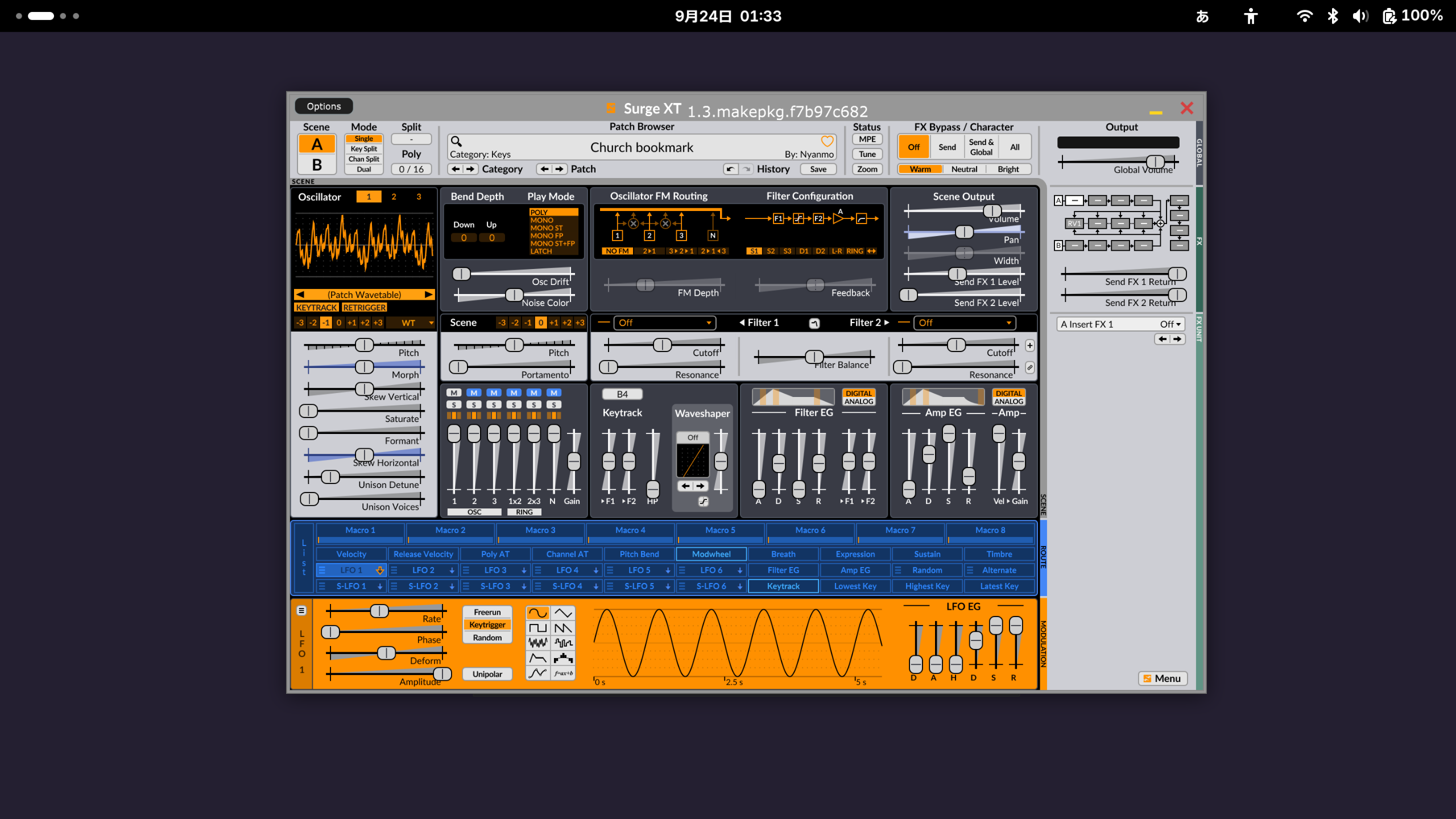Screen dimensions: 1456x819
Task: Undo via History back arrow
Action: [x=730, y=169]
